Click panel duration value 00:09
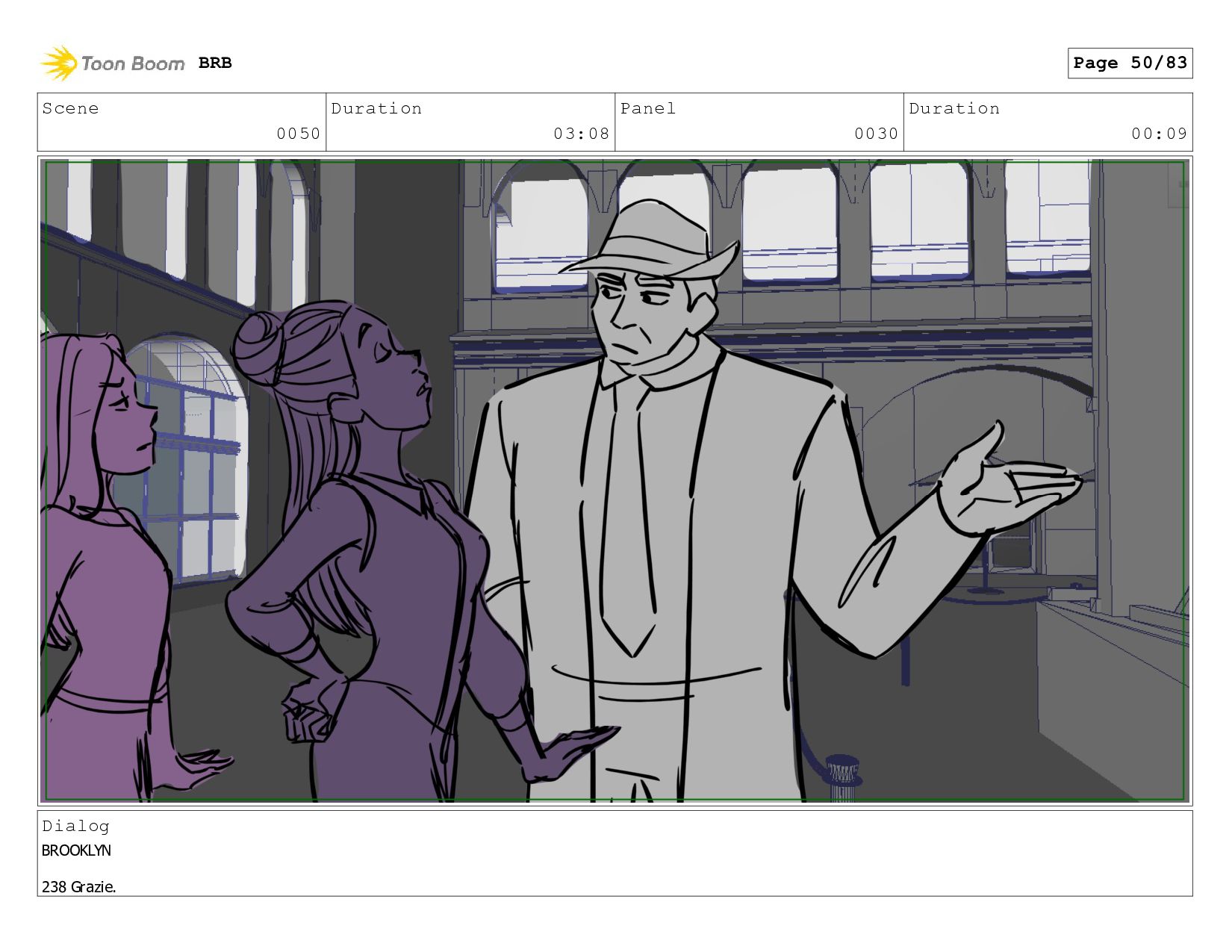Viewport: 1232px width, 952px height. point(1159,134)
